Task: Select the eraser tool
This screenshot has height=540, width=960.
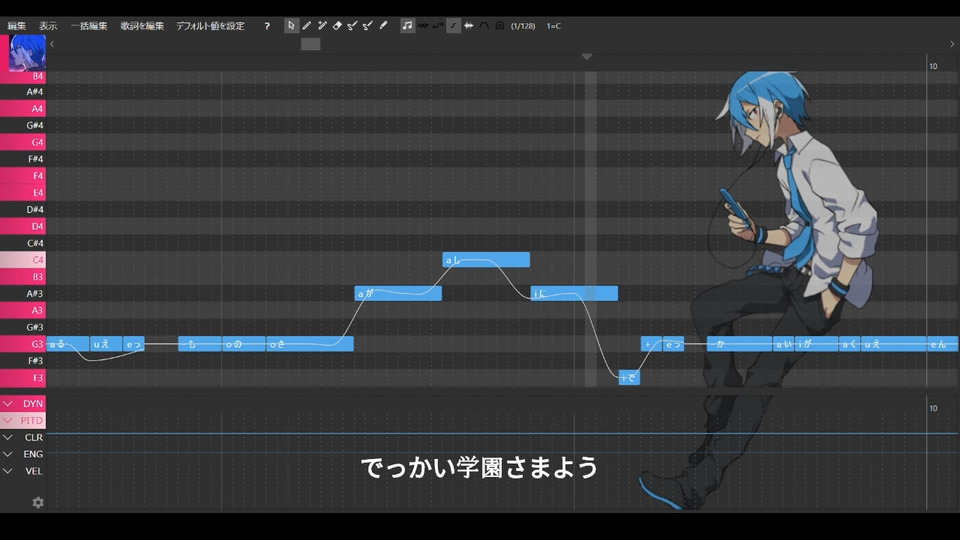Action: tap(337, 26)
